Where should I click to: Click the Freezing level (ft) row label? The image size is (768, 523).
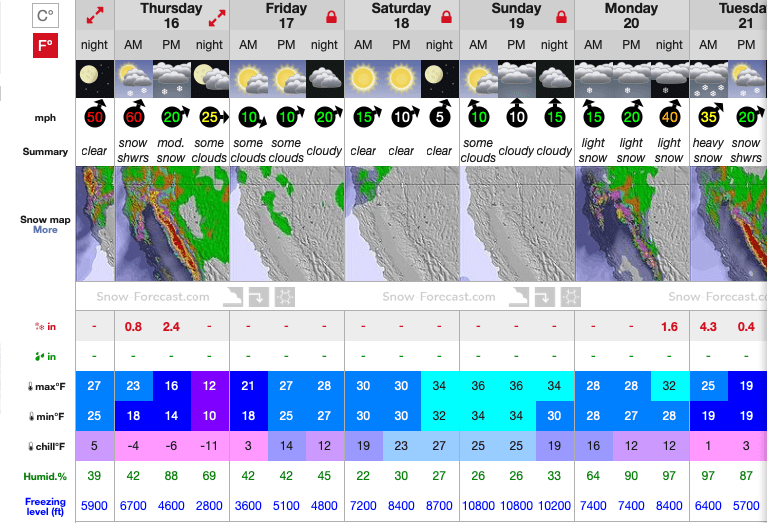(x=45, y=507)
